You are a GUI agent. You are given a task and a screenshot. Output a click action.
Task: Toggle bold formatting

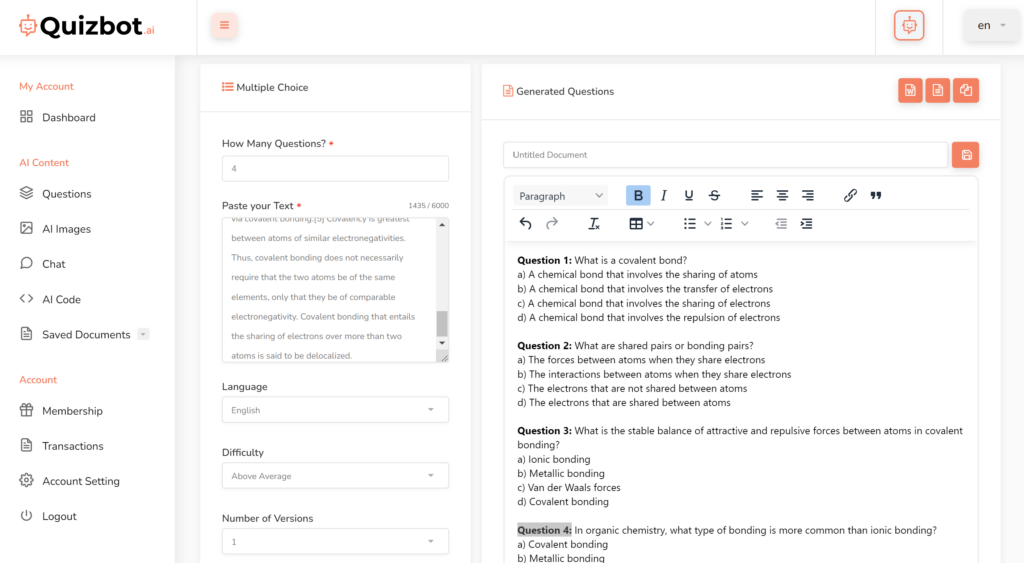coord(638,196)
